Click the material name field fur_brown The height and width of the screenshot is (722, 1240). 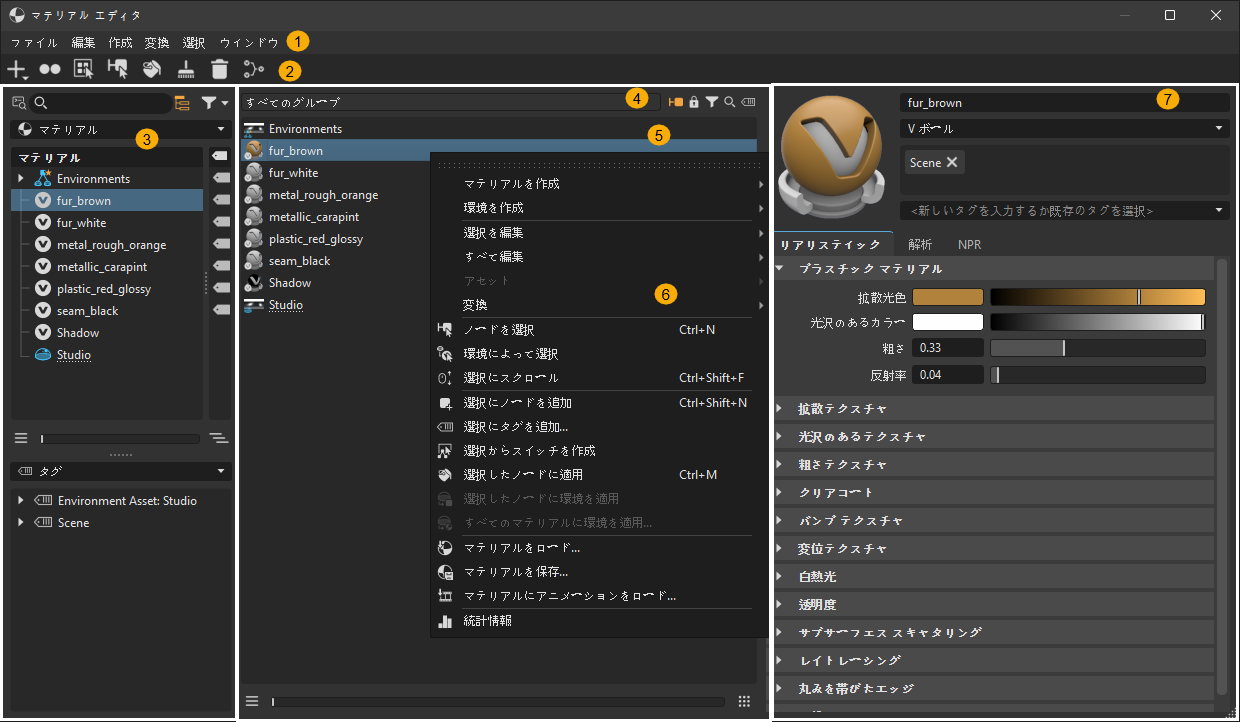point(1064,102)
